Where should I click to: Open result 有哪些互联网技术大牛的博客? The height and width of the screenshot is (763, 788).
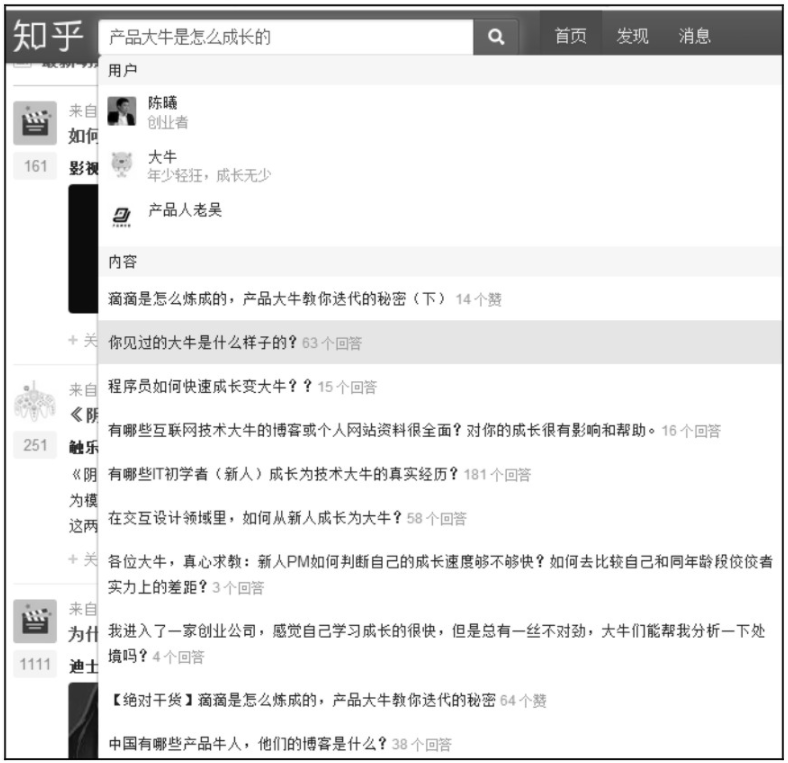440,430
